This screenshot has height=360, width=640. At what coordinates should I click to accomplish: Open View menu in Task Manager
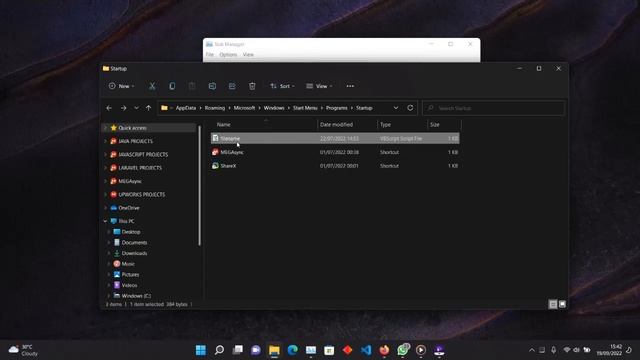click(248, 55)
